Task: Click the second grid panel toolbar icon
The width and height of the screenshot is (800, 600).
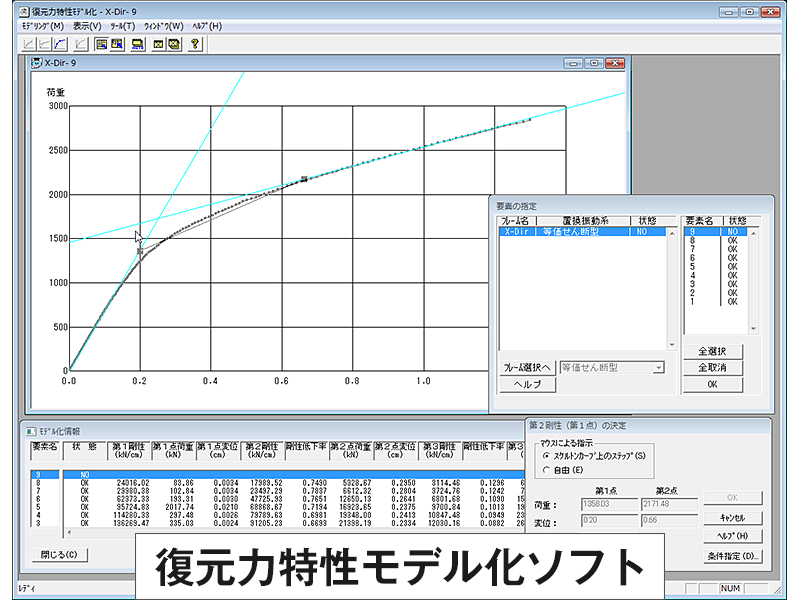Action: (117, 44)
